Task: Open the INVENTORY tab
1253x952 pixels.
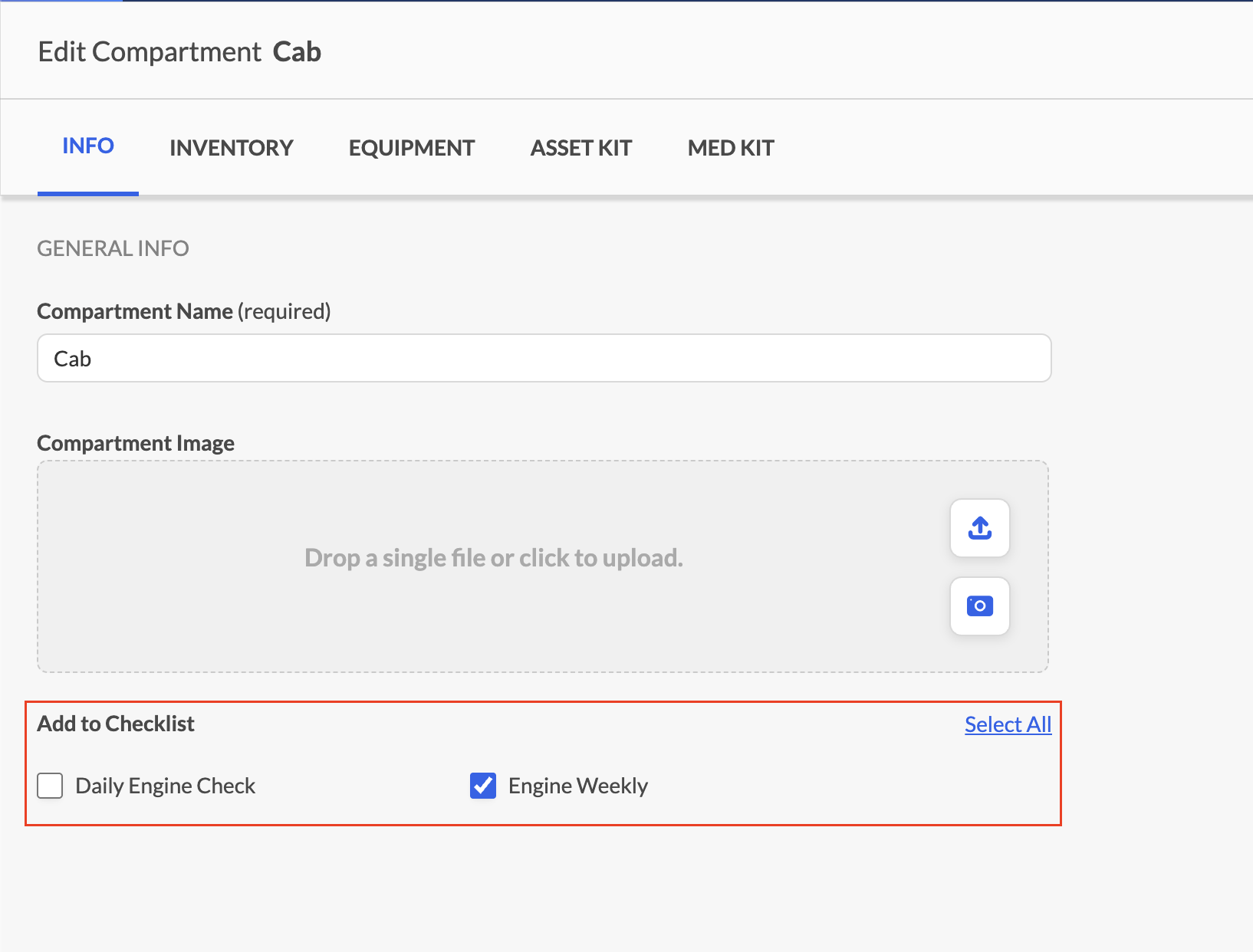Action: tap(232, 148)
